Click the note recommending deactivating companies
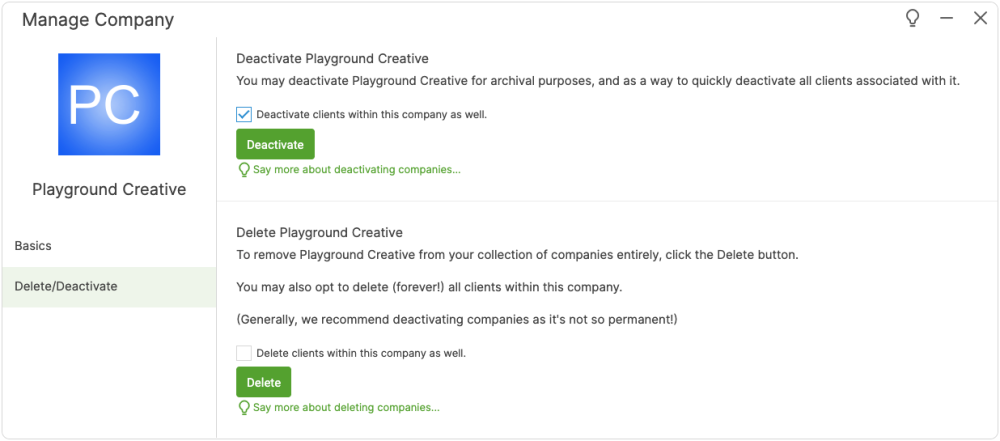The height and width of the screenshot is (441, 1000). point(456,320)
